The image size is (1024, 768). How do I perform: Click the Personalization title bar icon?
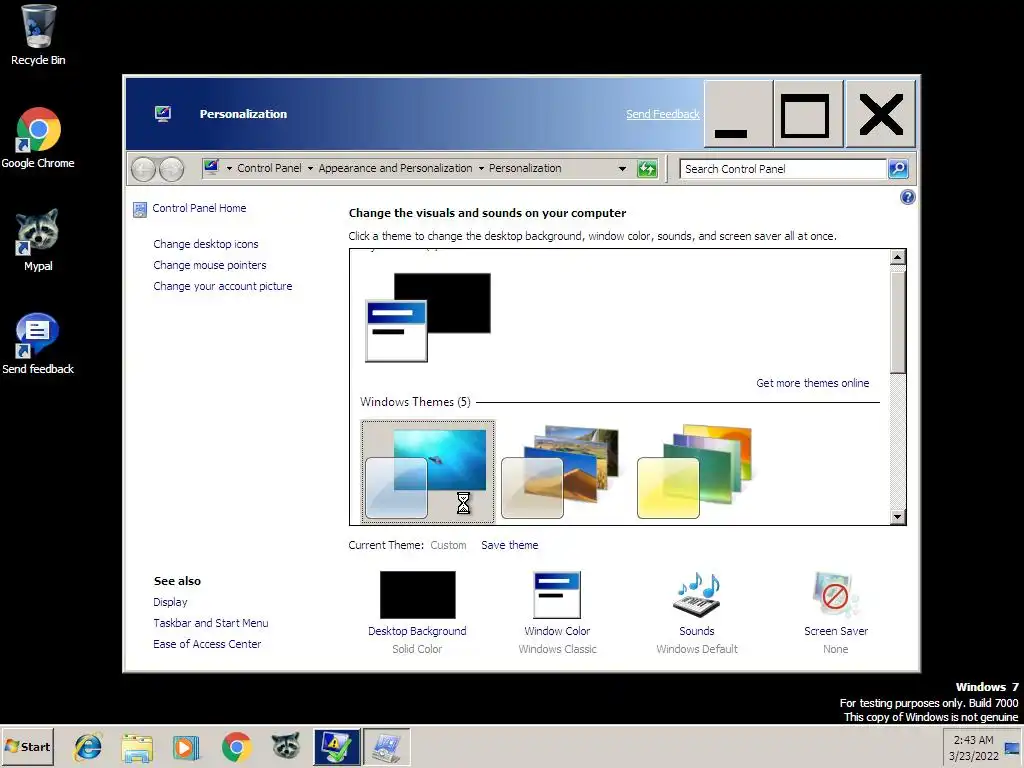(x=163, y=114)
